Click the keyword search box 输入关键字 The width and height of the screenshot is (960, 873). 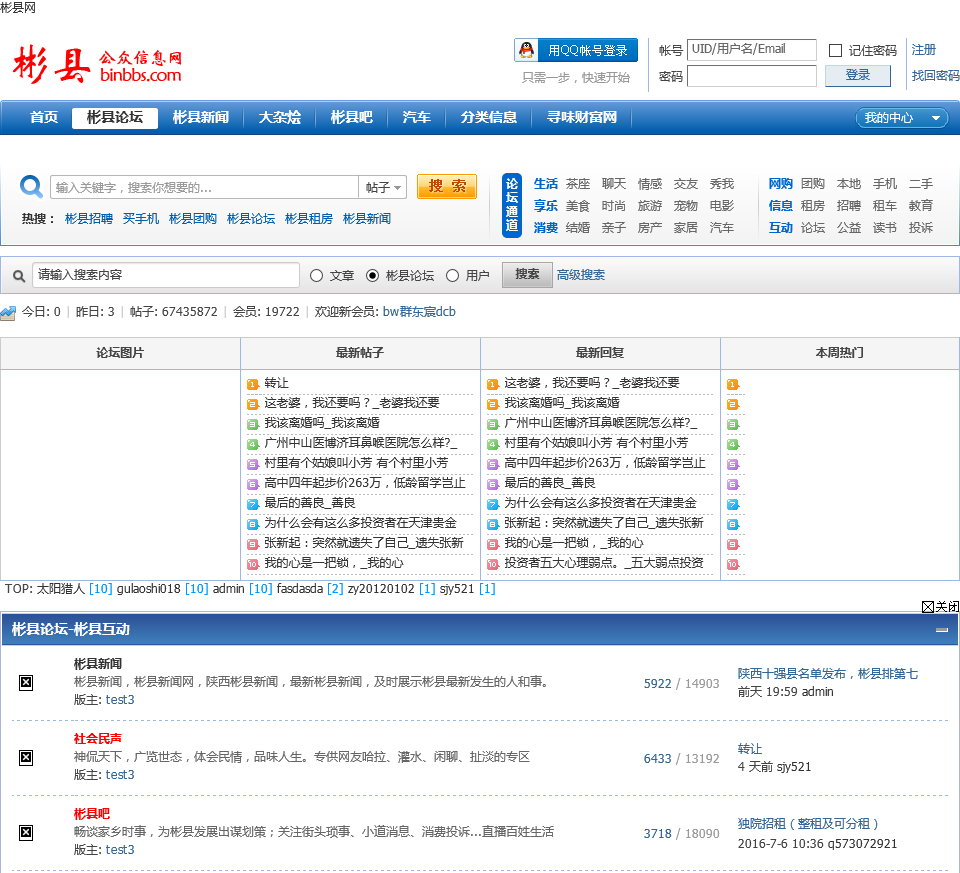pyautogui.click(x=204, y=187)
